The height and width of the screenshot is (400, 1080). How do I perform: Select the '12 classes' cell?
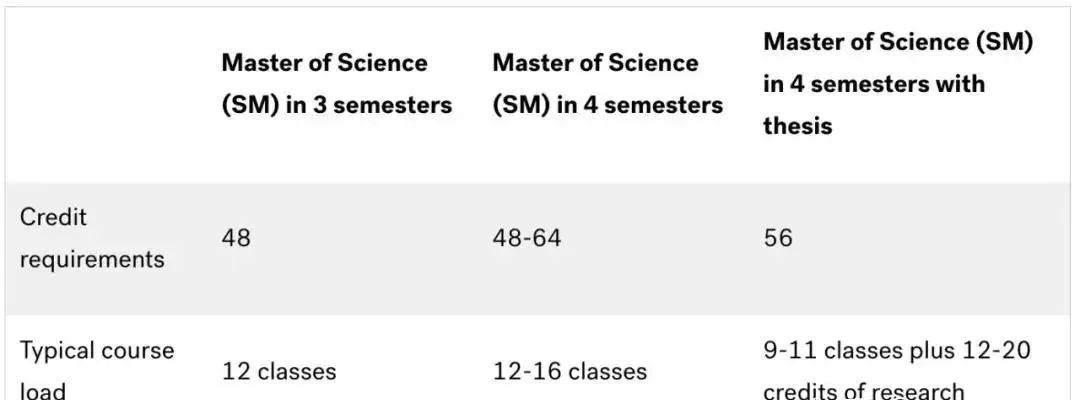coord(279,372)
